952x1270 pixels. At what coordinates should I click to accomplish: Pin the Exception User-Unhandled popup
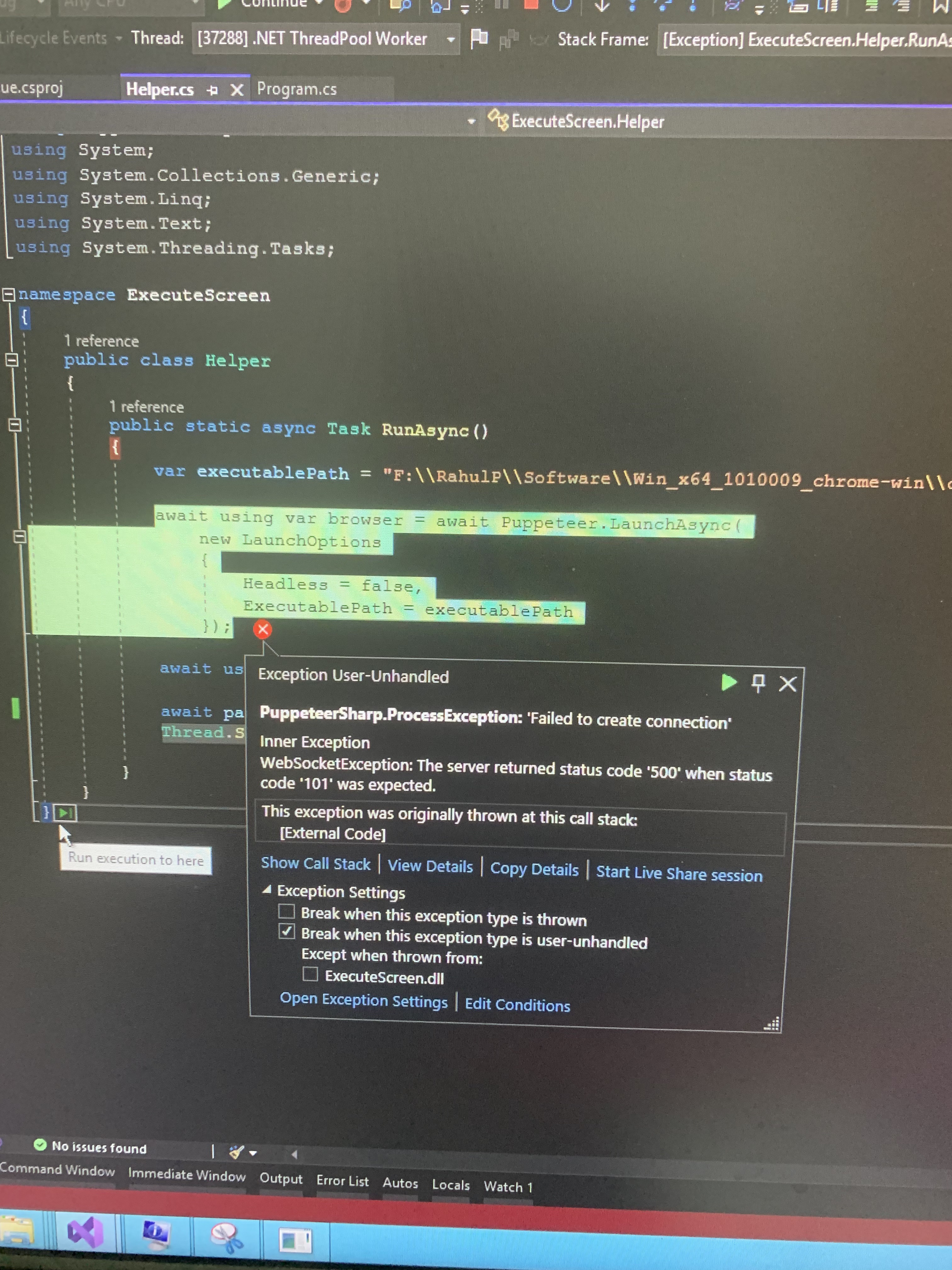(x=758, y=683)
